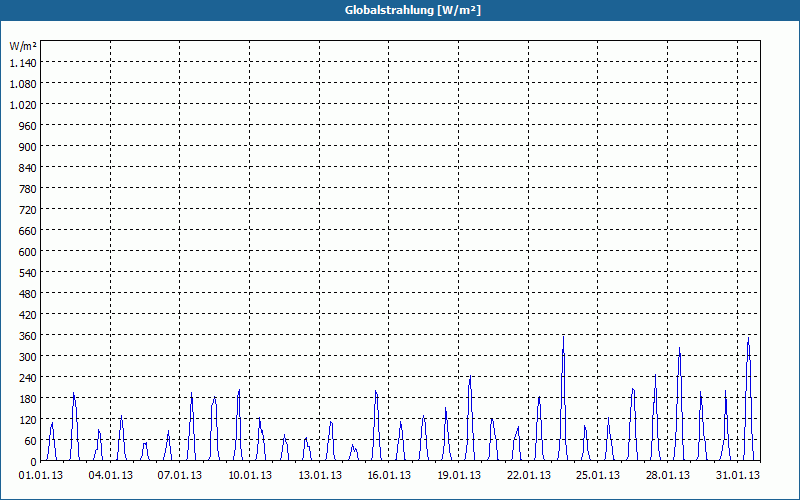This screenshot has width=800, height=500.
Task: Click the 19.01.13 date label
Action: pos(459,476)
